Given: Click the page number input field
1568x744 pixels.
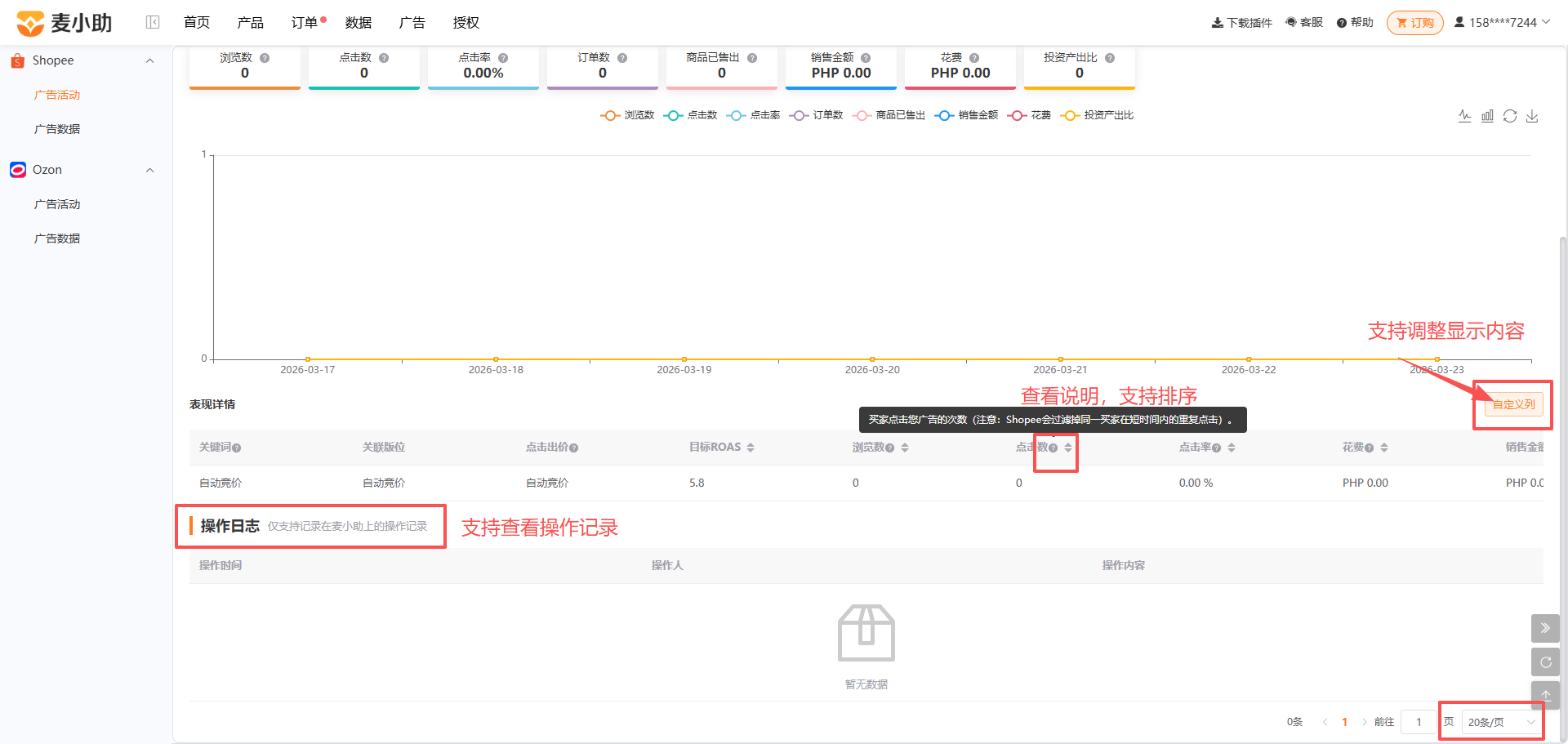Looking at the screenshot, I should [1419, 722].
